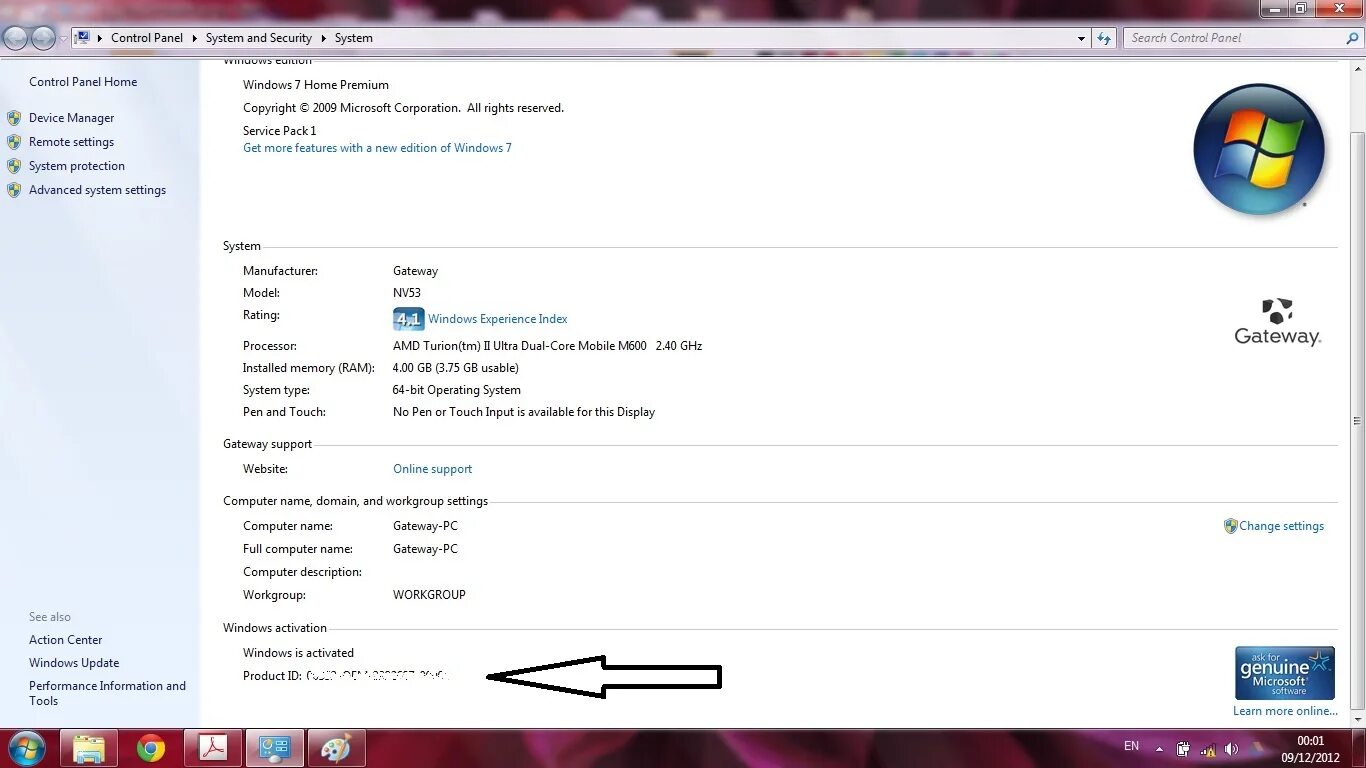The width and height of the screenshot is (1366, 768).
Task: Open Learn more online link
Action: 1285,711
